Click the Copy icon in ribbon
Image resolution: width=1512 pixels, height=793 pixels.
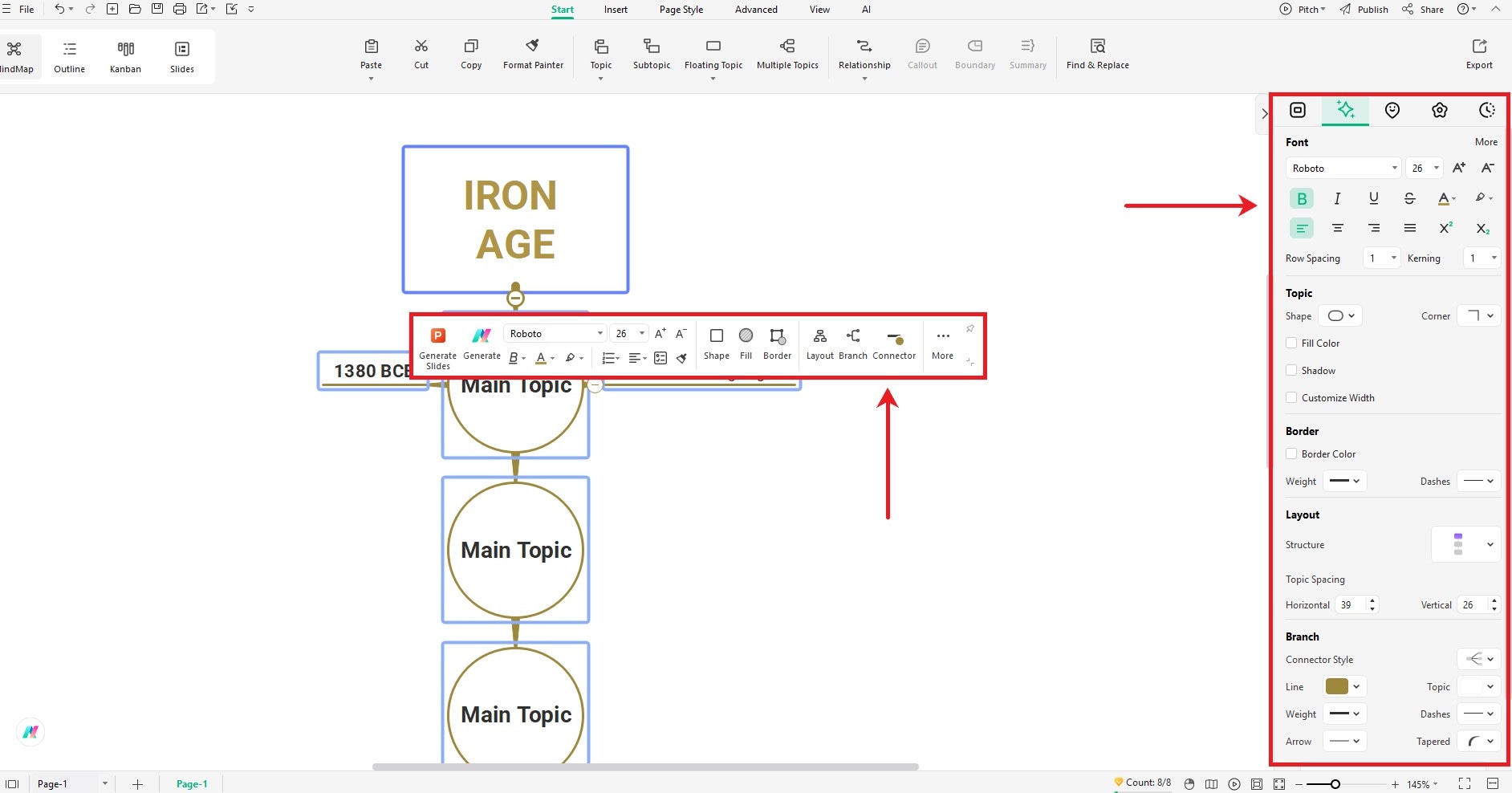471,47
